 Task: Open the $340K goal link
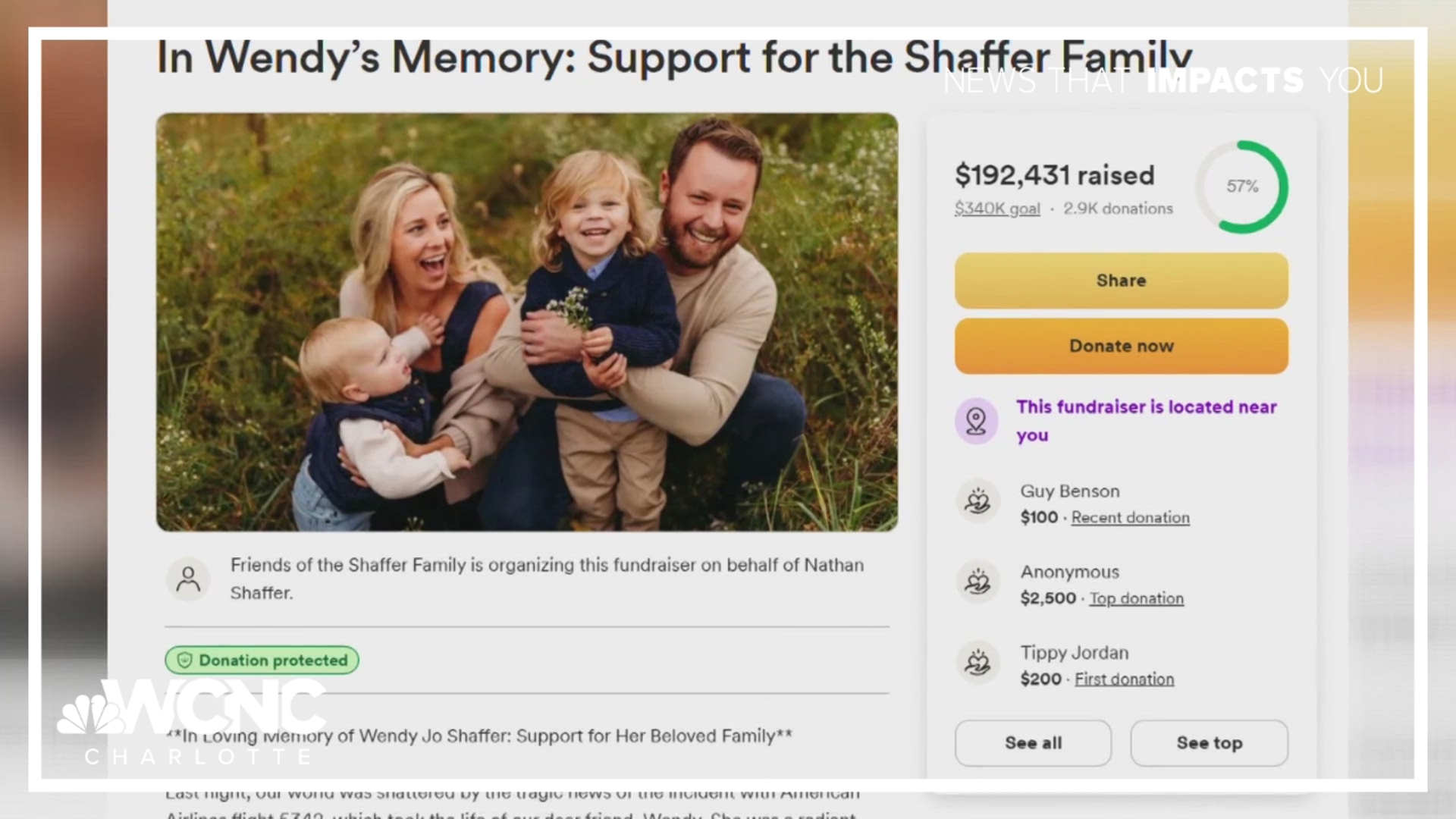click(997, 209)
